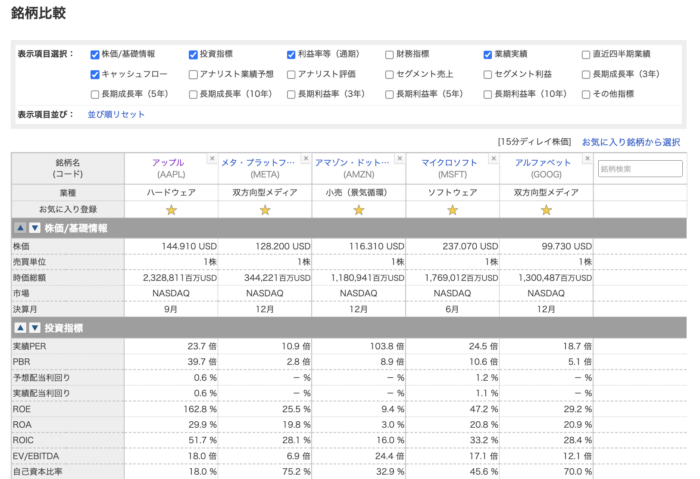Select Microsoft 決算月 value 6月

coord(452,309)
